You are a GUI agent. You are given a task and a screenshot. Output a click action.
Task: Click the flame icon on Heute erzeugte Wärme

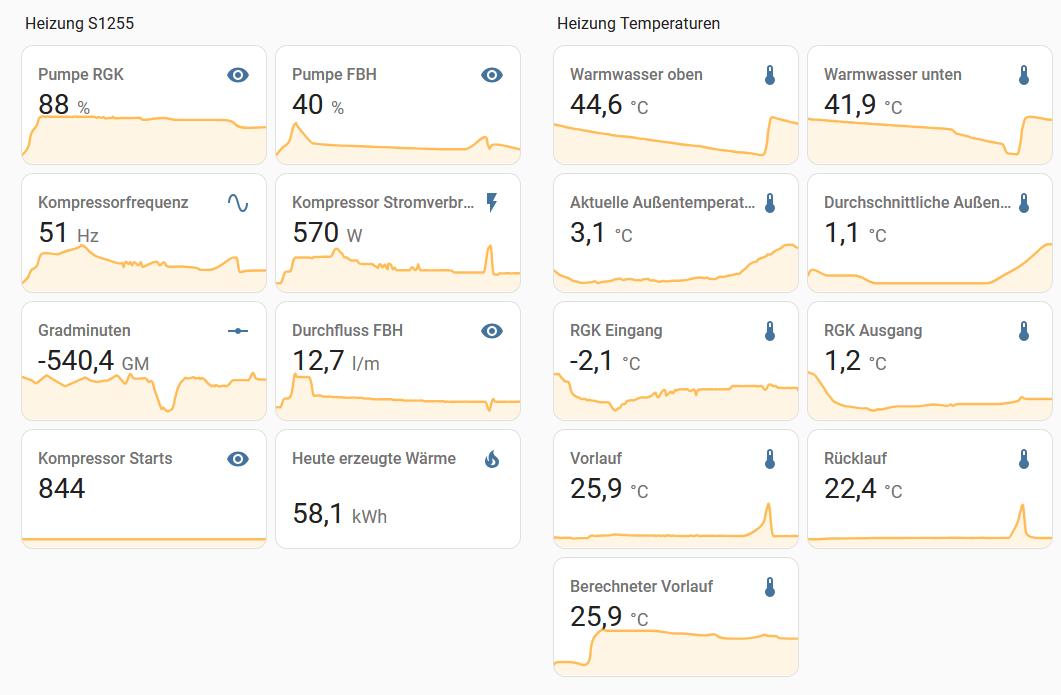(x=491, y=459)
